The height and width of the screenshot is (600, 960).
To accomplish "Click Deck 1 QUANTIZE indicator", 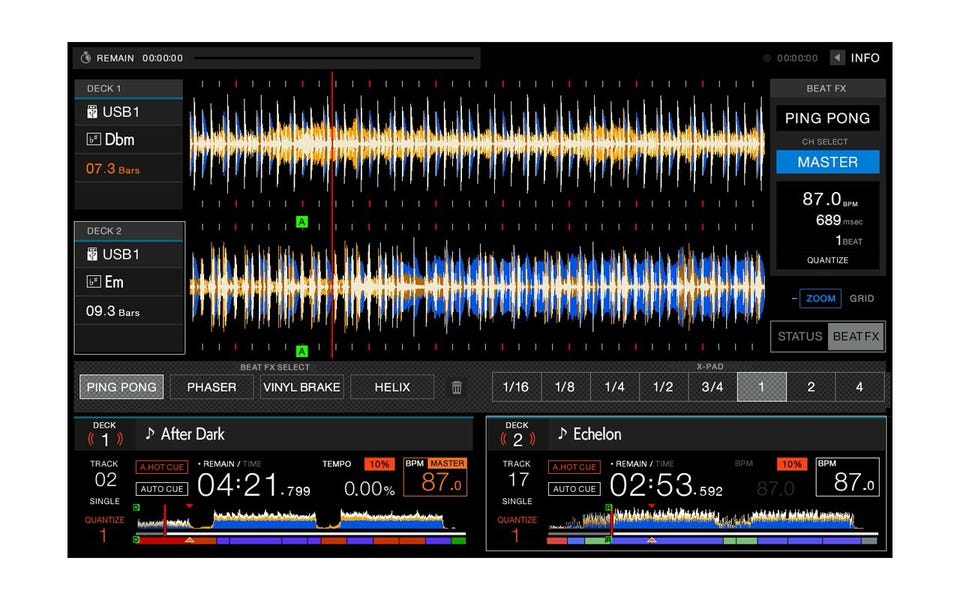I will click(104, 529).
